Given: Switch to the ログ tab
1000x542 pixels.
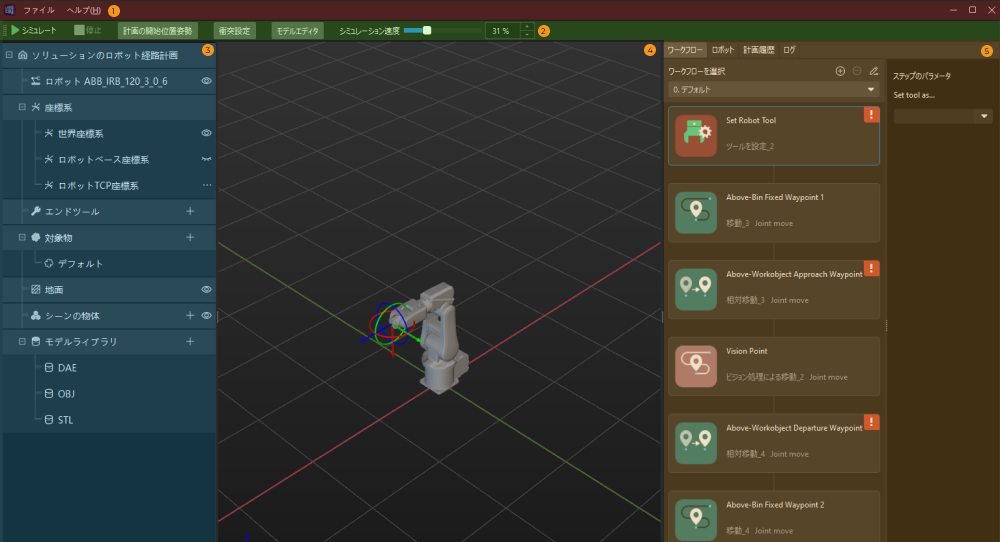Looking at the screenshot, I should point(790,50).
